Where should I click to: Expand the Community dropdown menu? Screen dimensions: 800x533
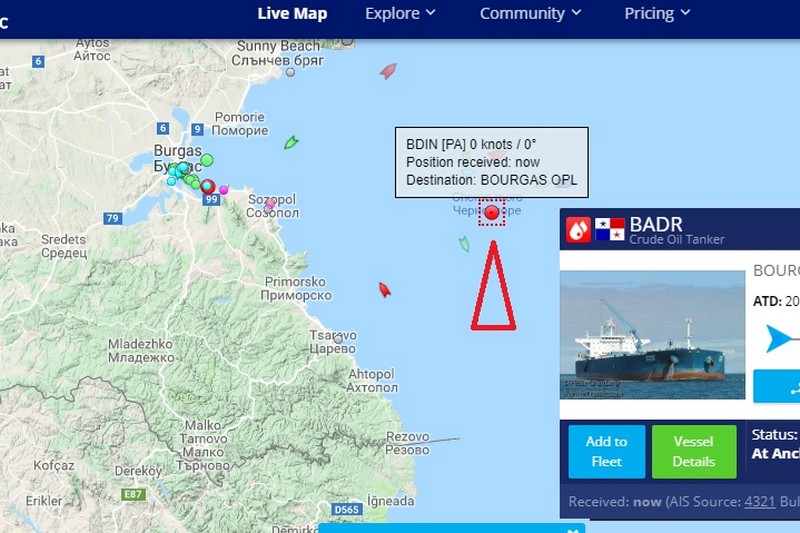pos(530,13)
